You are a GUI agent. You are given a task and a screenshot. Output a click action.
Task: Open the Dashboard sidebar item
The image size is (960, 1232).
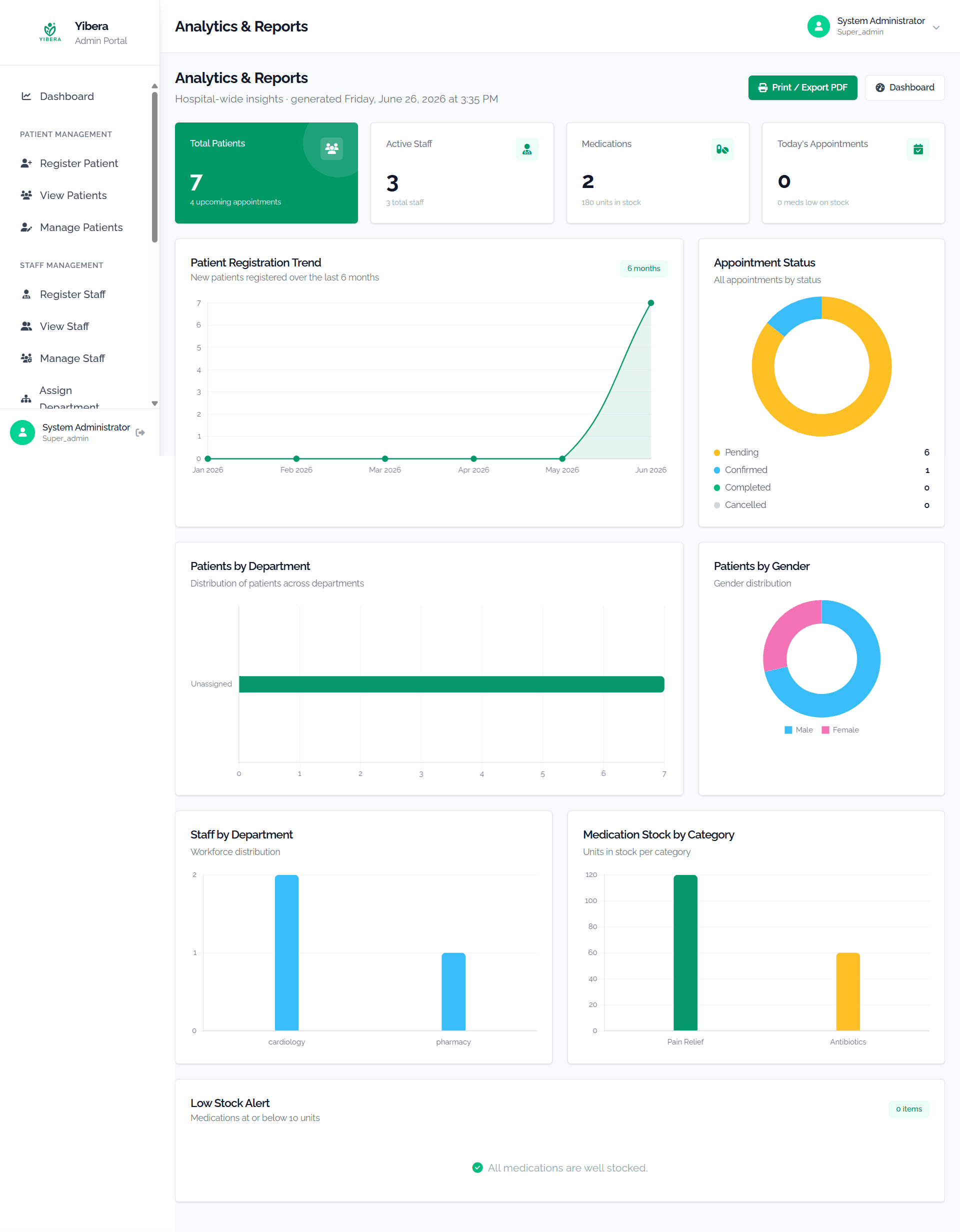pos(75,96)
